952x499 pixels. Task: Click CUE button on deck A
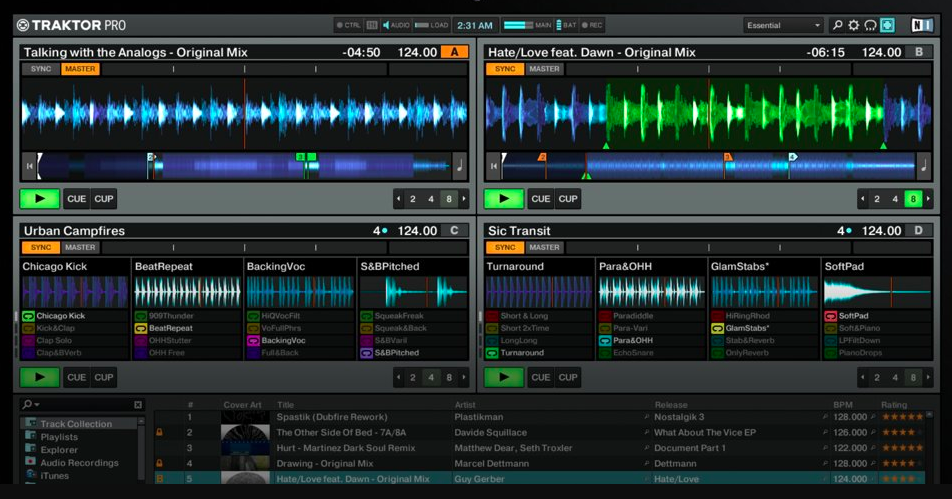coord(76,199)
